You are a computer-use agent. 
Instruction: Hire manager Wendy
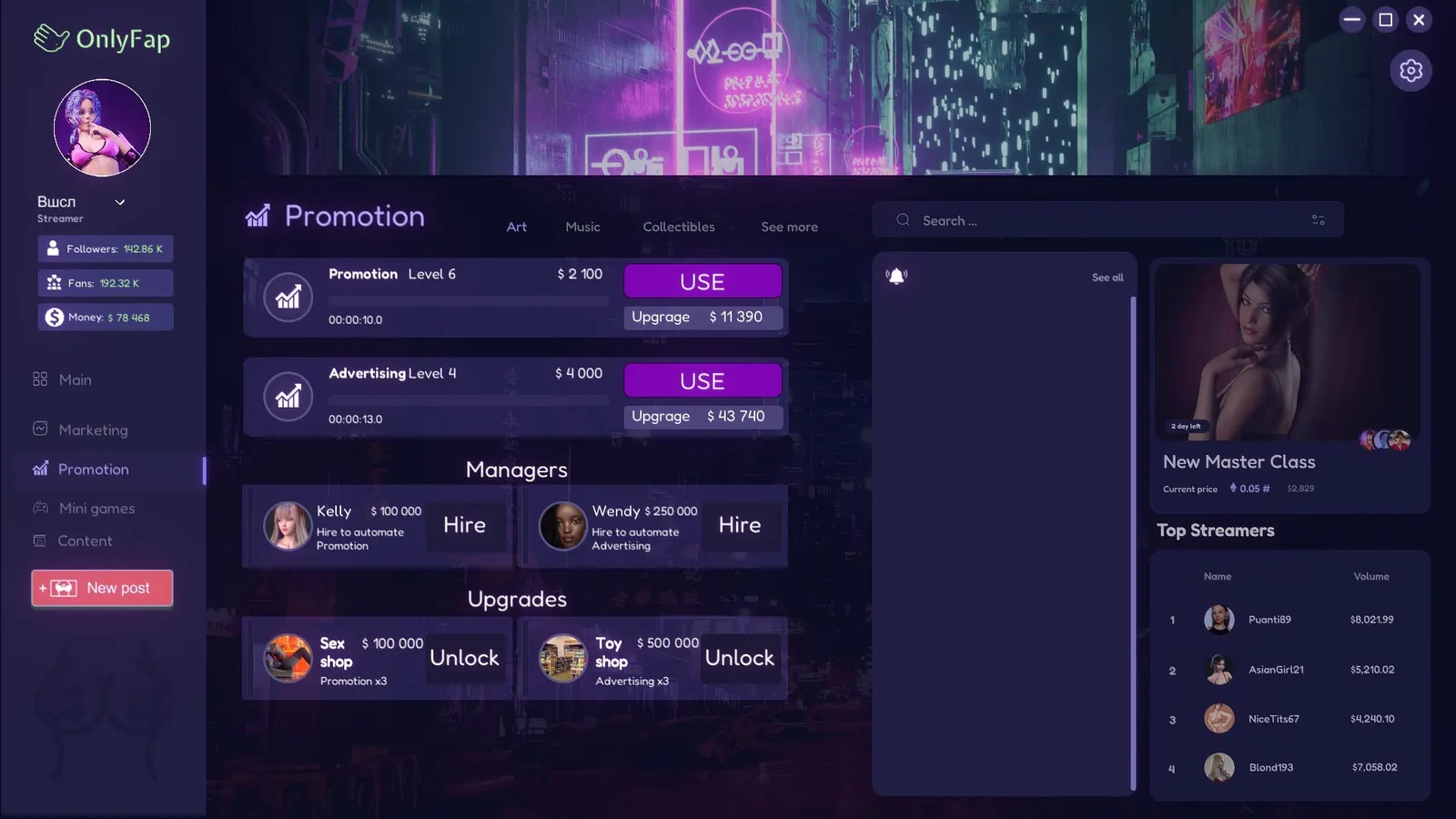pos(740,525)
